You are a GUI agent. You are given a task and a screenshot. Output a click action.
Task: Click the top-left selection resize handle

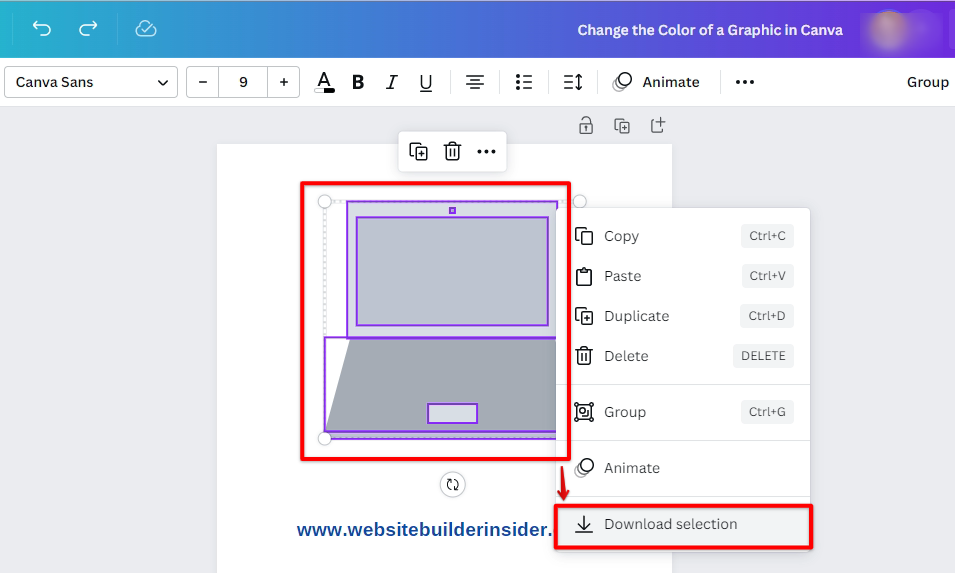(325, 202)
